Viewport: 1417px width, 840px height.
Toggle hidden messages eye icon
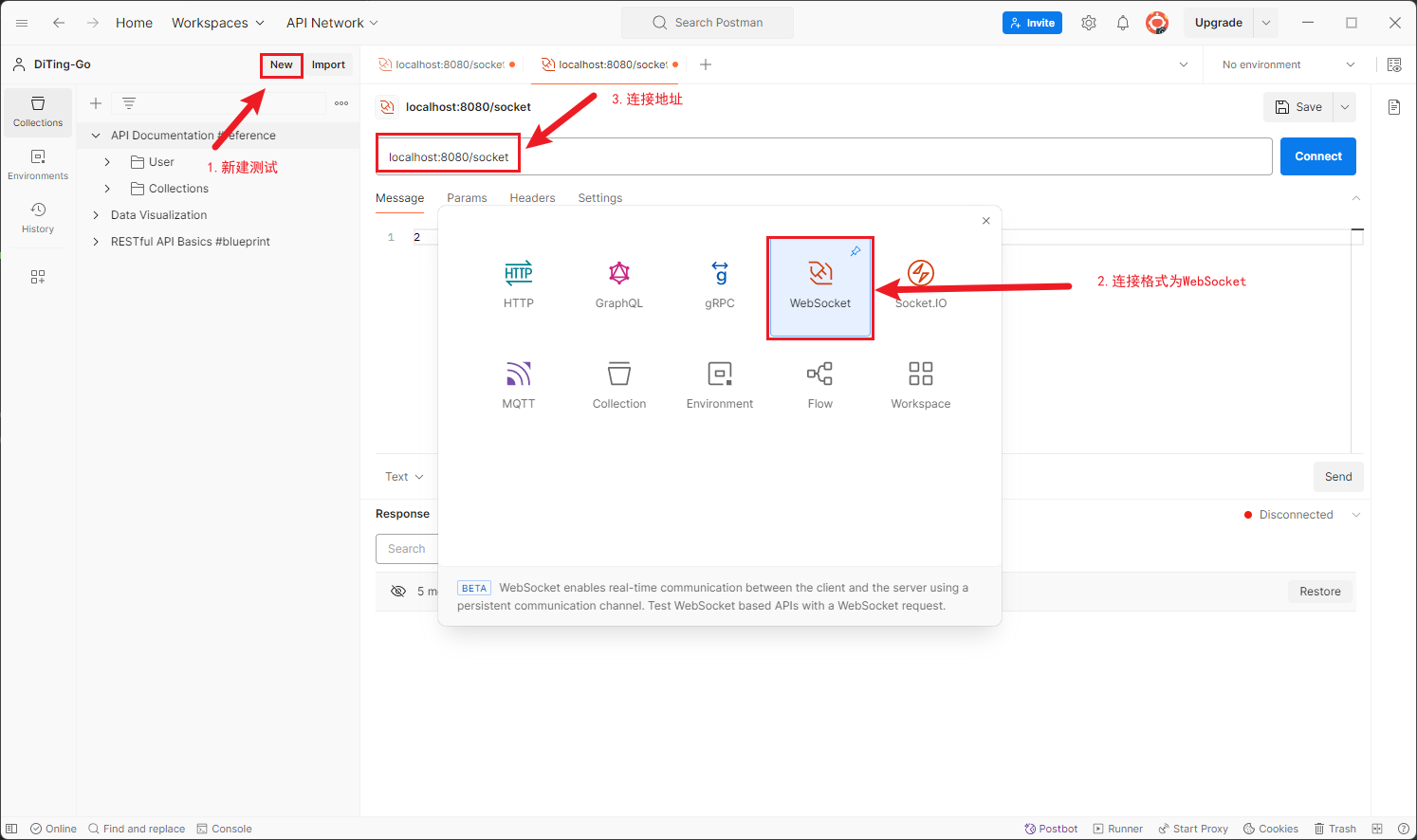398,592
